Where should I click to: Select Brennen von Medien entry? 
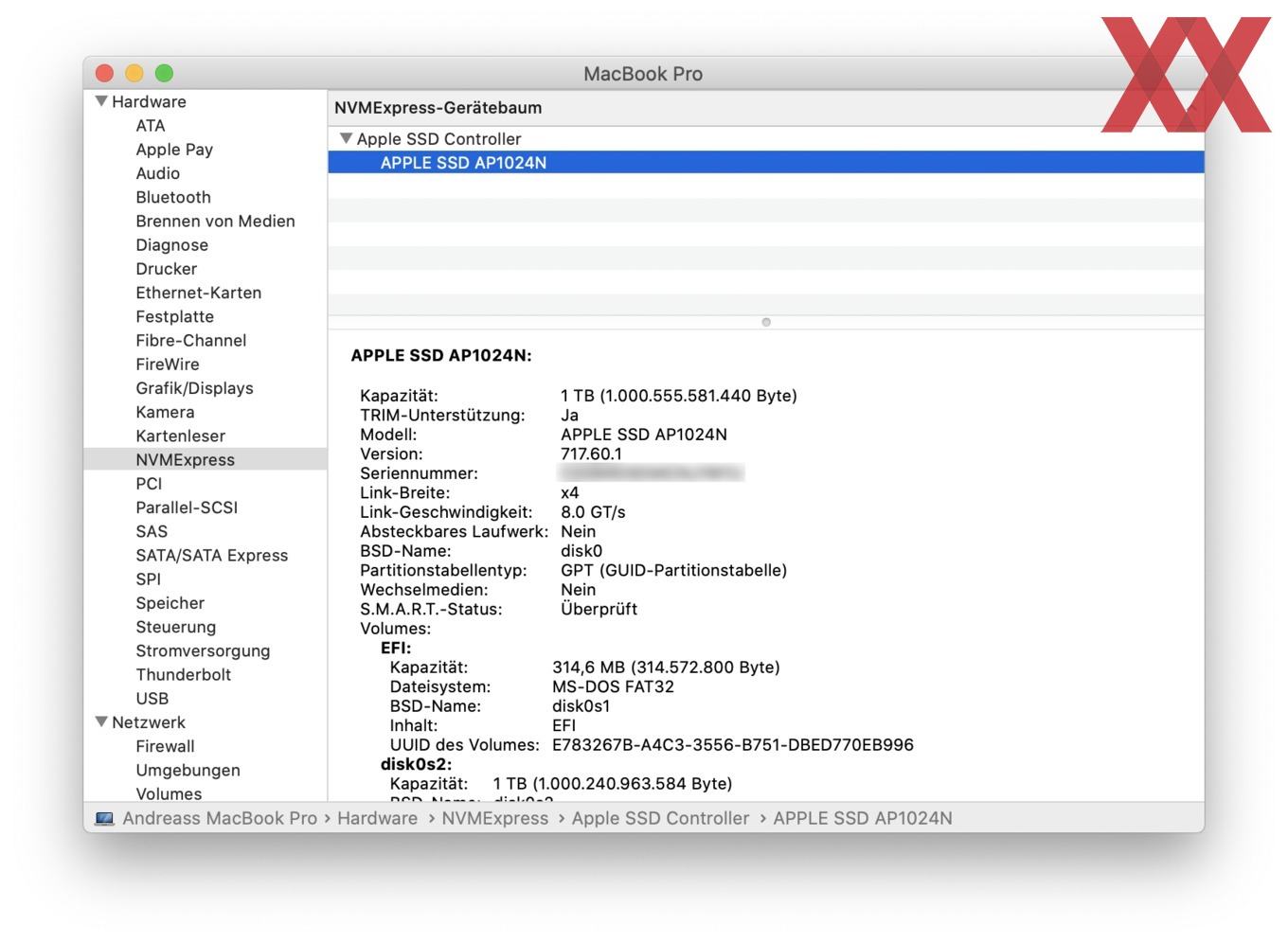click(216, 221)
